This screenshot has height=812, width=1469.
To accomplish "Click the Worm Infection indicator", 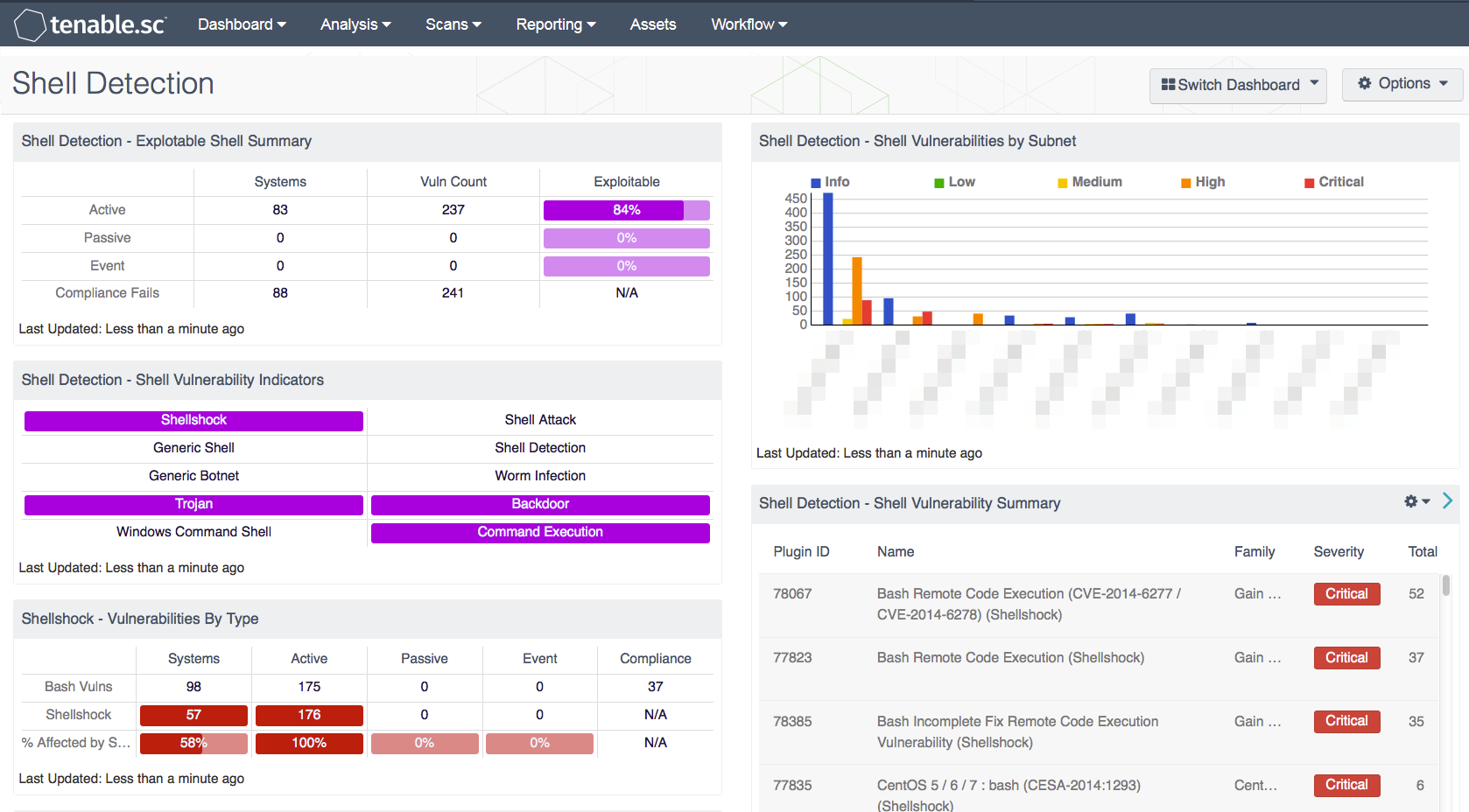I will click(540, 476).
